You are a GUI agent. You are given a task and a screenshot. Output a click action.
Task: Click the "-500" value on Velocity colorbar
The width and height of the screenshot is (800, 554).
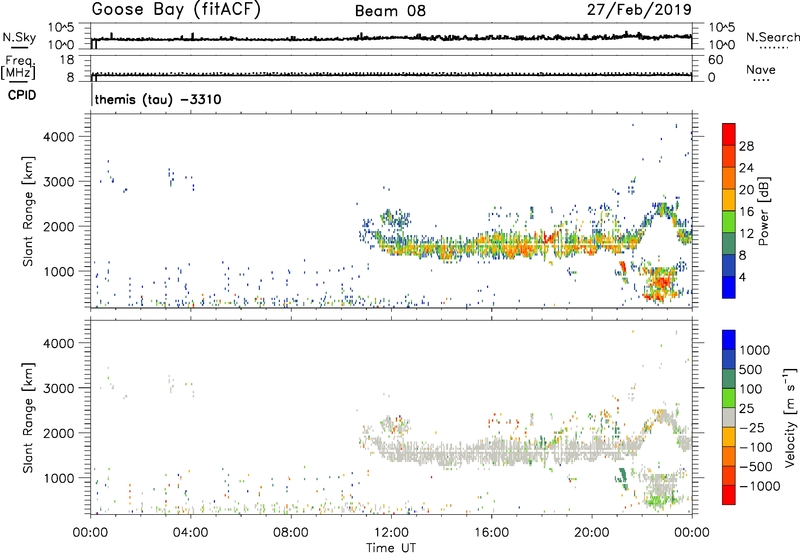[x=755, y=467]
